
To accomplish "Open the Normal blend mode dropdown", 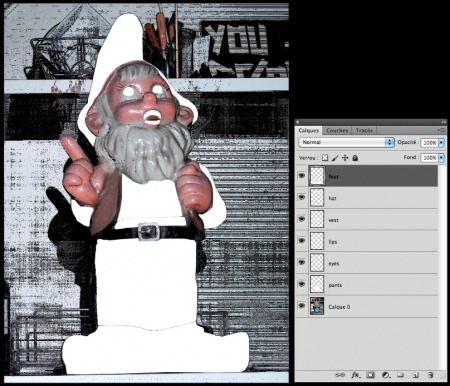I will coord(346,142).
